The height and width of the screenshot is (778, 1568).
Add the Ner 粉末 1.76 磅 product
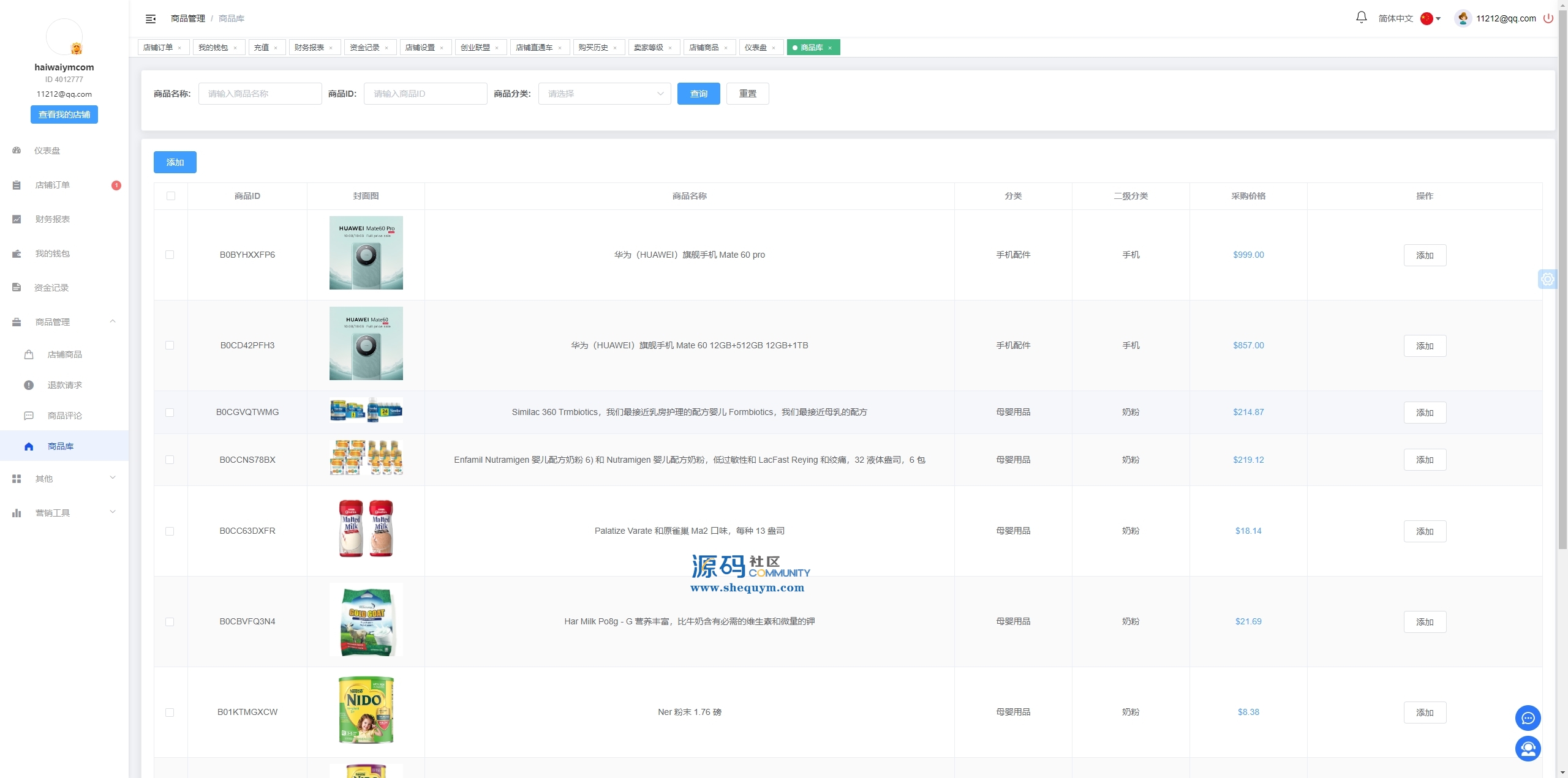pyautogui.click(x=1425, y=713)
